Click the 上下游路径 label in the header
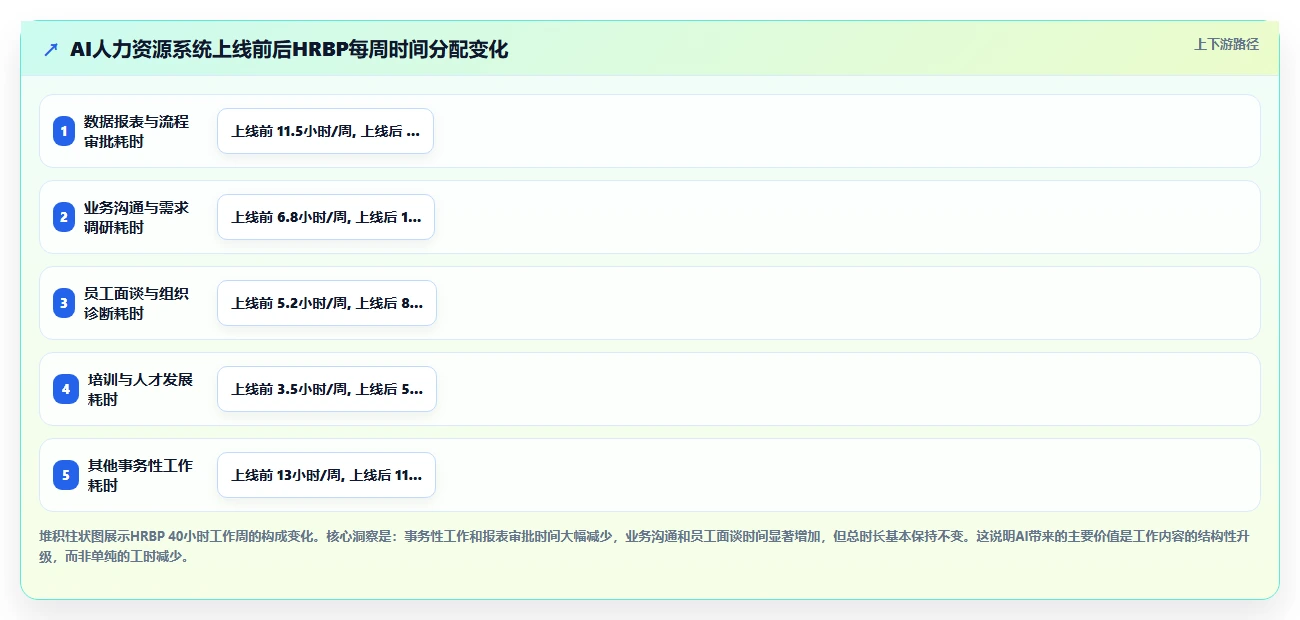Screen dimensions: 1300x620 [x=1226, y=44]
